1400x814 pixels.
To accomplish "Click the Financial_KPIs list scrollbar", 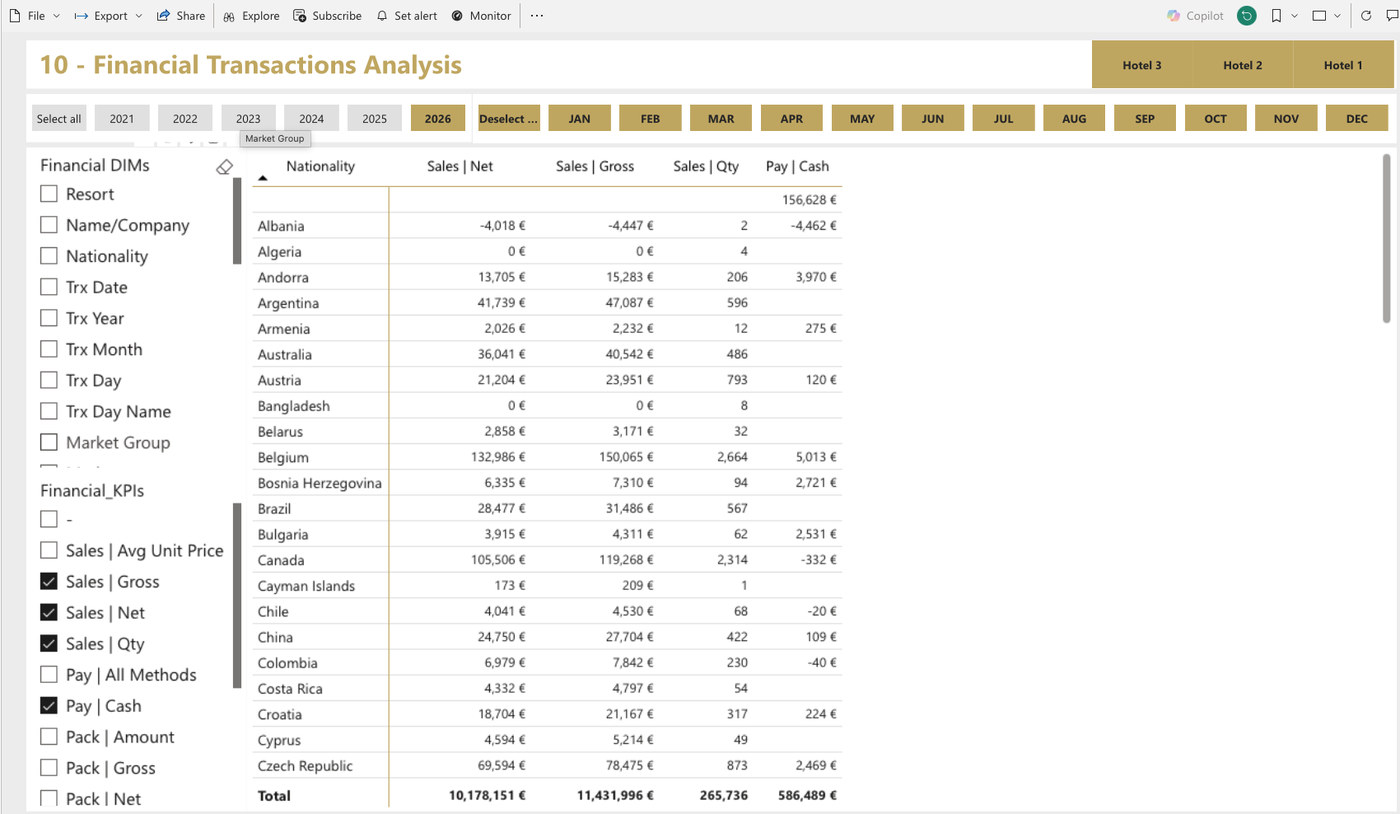I will tap(237, 596).
